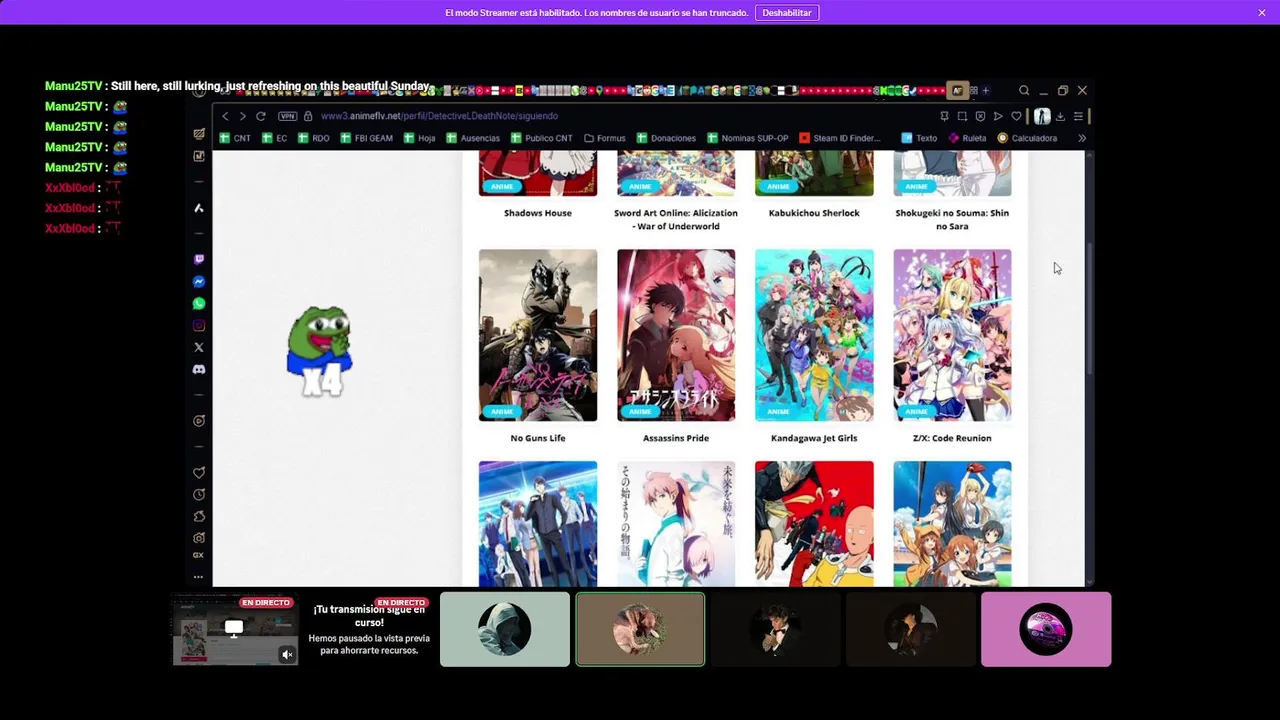Toggle the VPN badge in address bar
This screenshot has width=1280, height=720.
tap(288, 116)
